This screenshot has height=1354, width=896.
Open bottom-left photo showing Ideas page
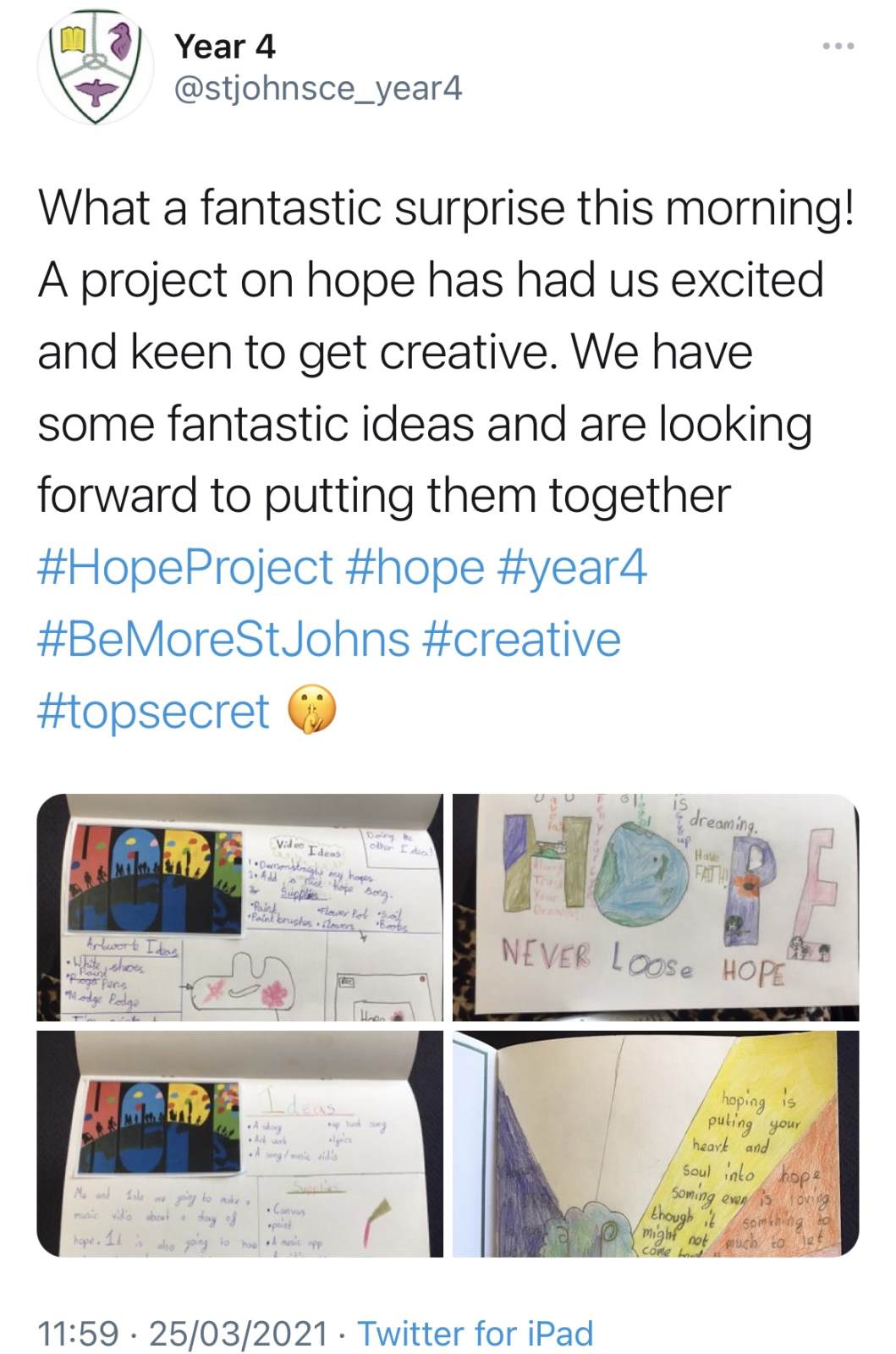tap(239, 1144)
